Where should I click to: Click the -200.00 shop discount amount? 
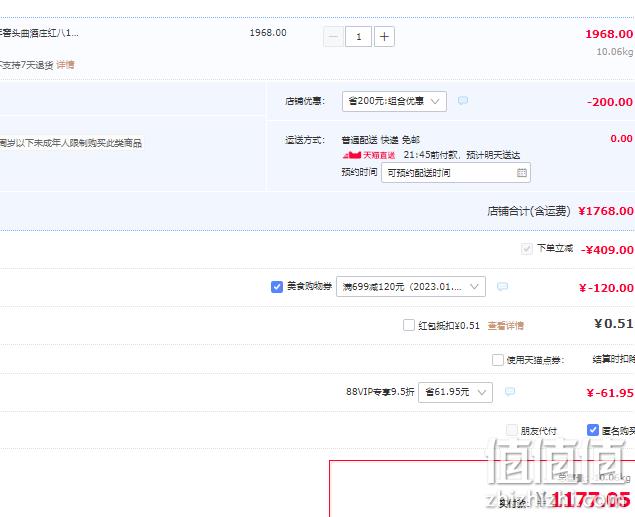click(x=609, y=102)
